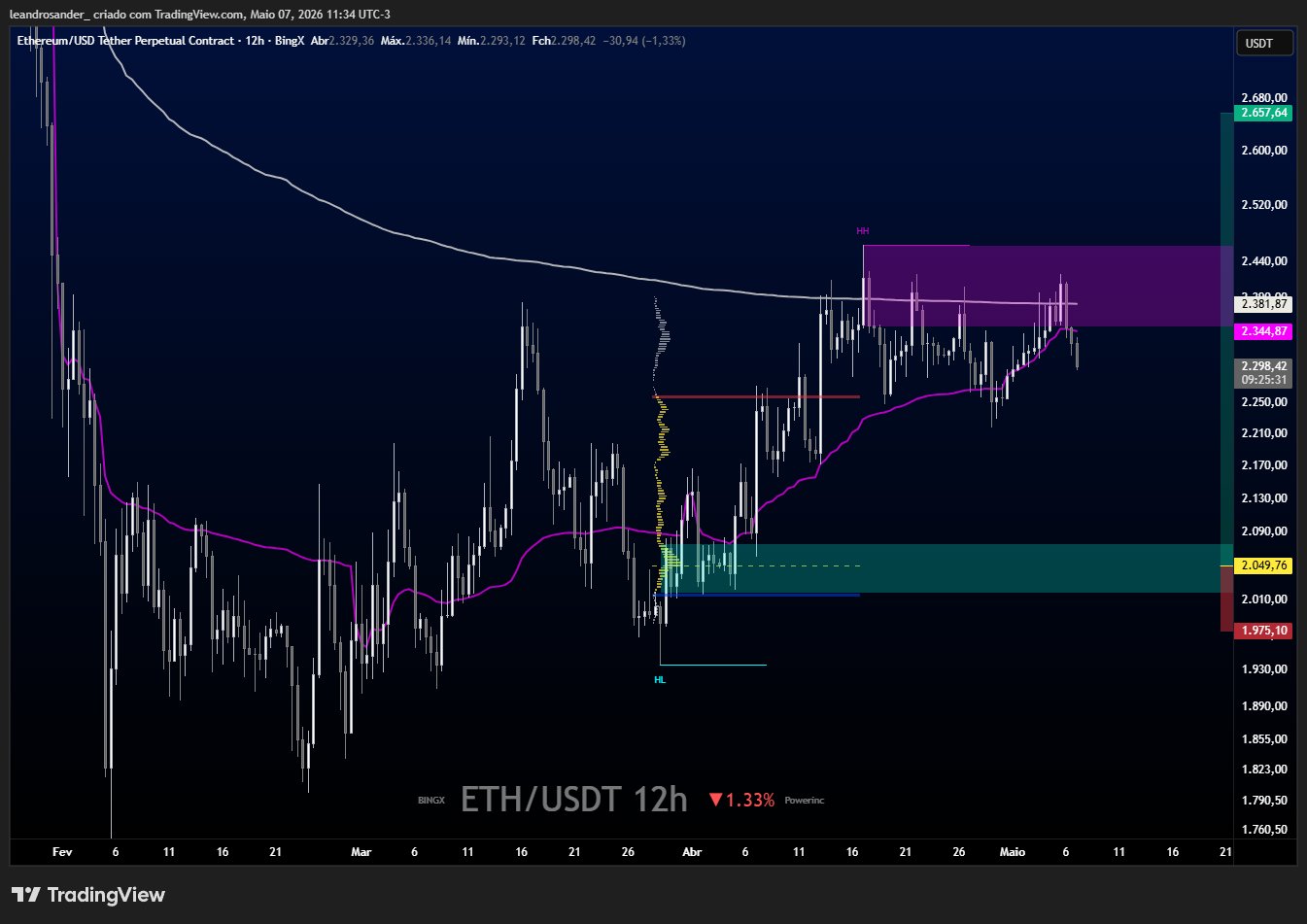Image resolution: width=1307 pixels, height=924 pixels.
Task: Click the red 1.975,10 stop price label
Action: pos(1264,631)
